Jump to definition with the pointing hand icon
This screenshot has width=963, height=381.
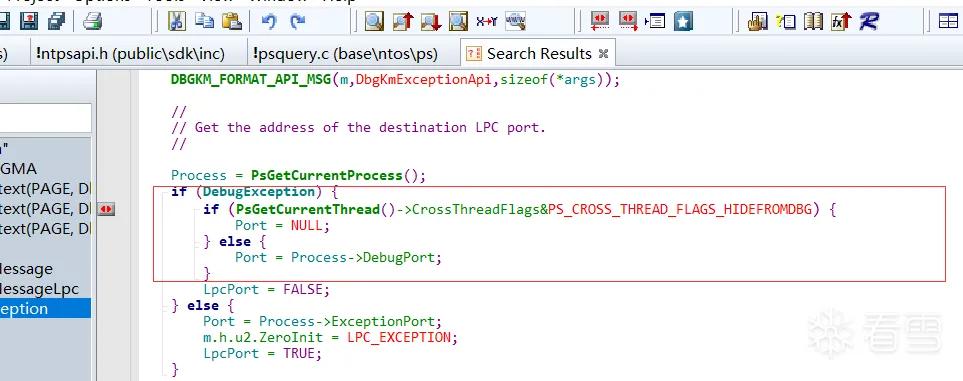[758, 22]
